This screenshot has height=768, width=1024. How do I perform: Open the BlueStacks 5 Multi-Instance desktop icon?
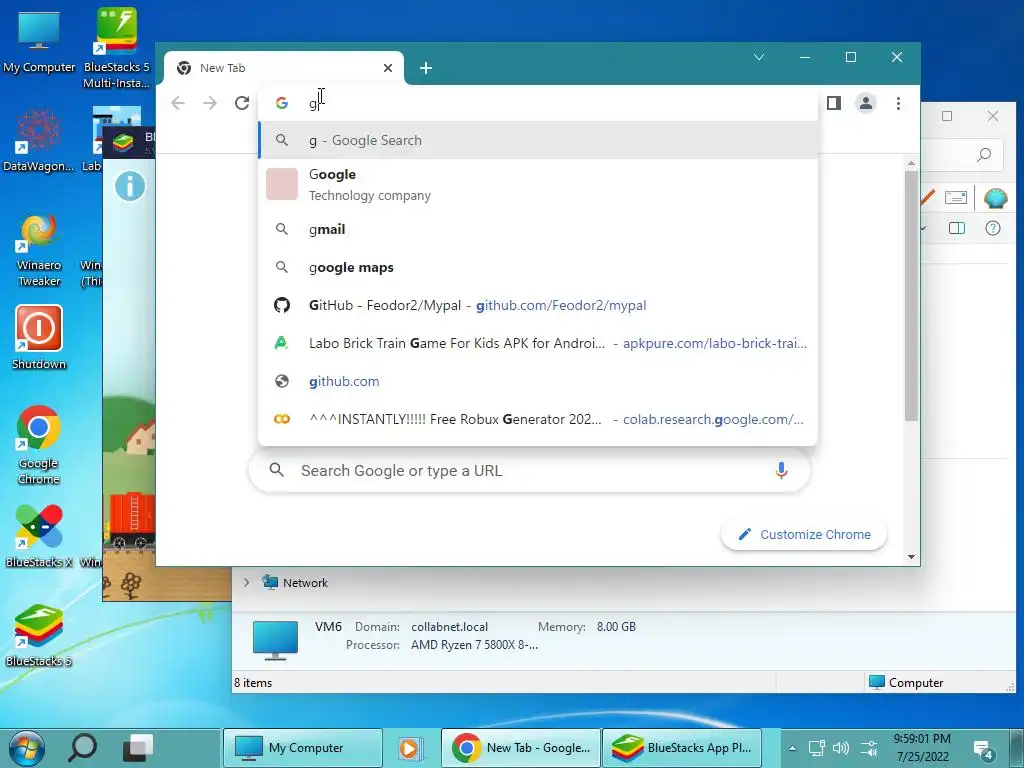tap(116, 48)
